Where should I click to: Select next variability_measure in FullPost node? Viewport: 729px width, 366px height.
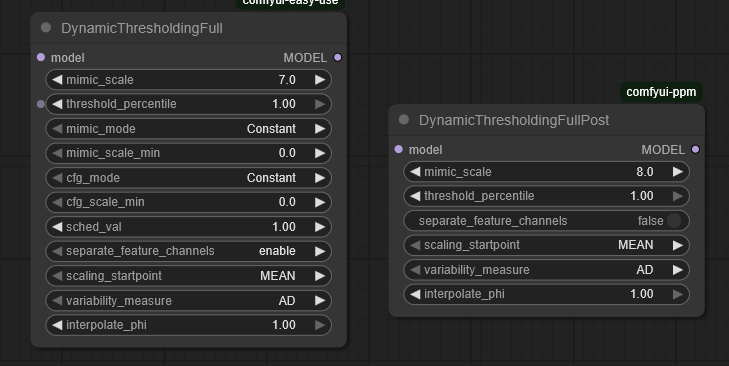tap(678, 270)
